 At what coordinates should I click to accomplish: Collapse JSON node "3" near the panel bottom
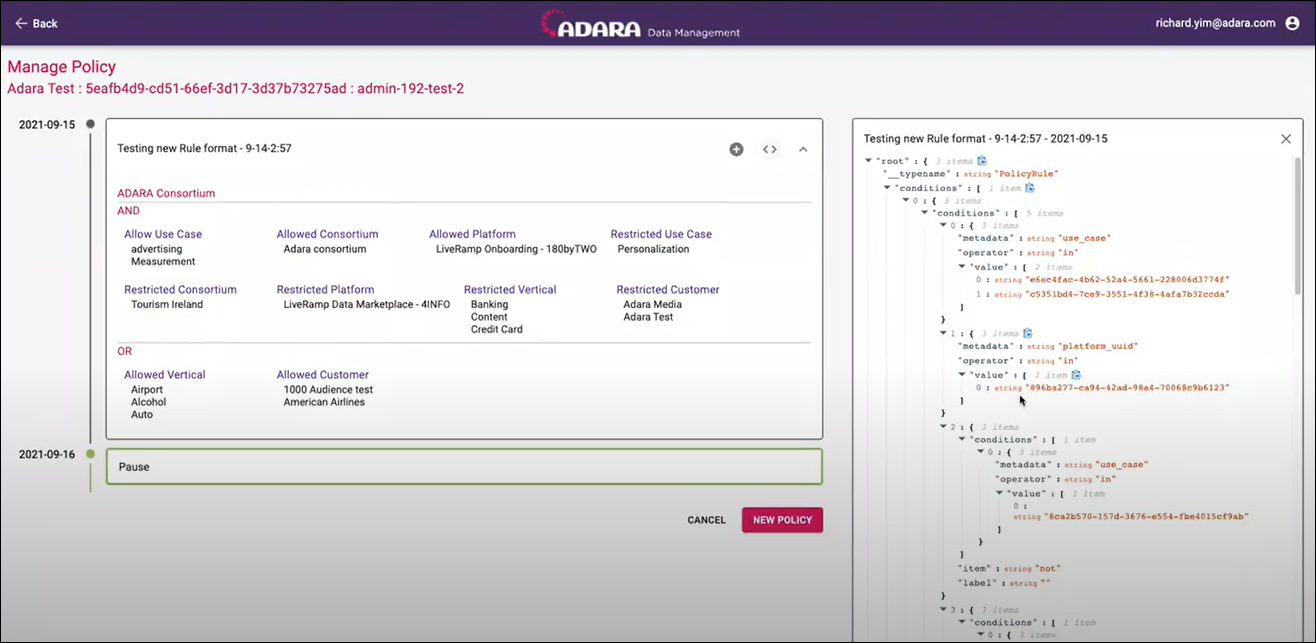click(943, 609)
